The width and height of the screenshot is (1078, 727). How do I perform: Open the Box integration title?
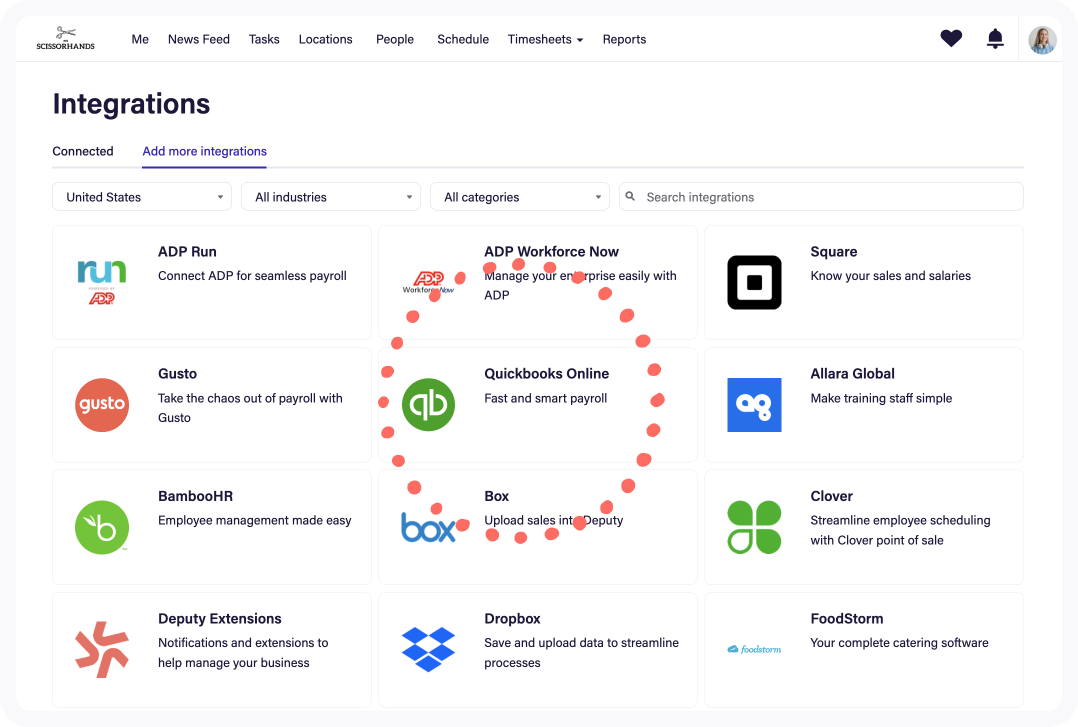coord(496,496)
